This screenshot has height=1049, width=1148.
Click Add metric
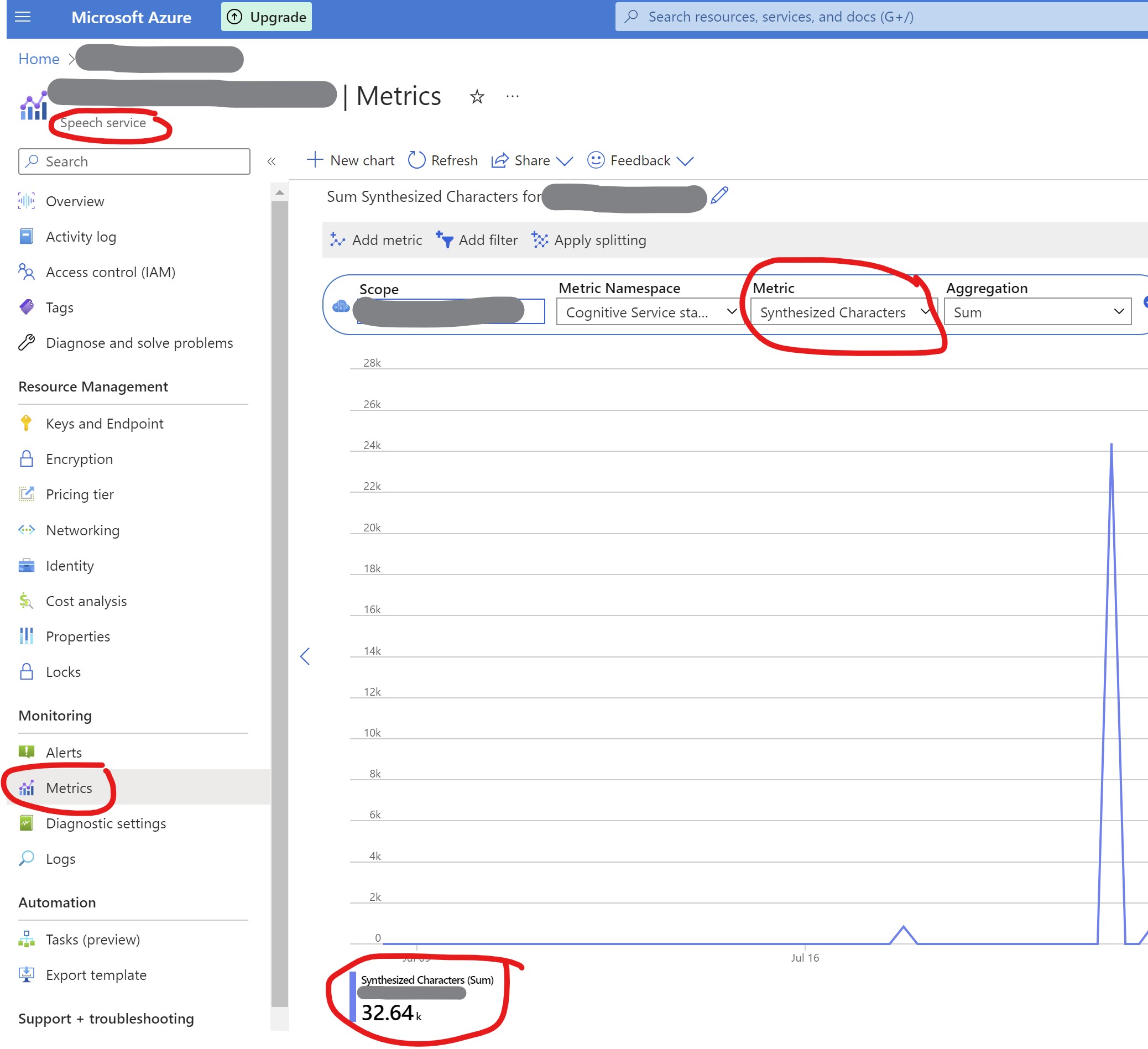coord(376,241)
